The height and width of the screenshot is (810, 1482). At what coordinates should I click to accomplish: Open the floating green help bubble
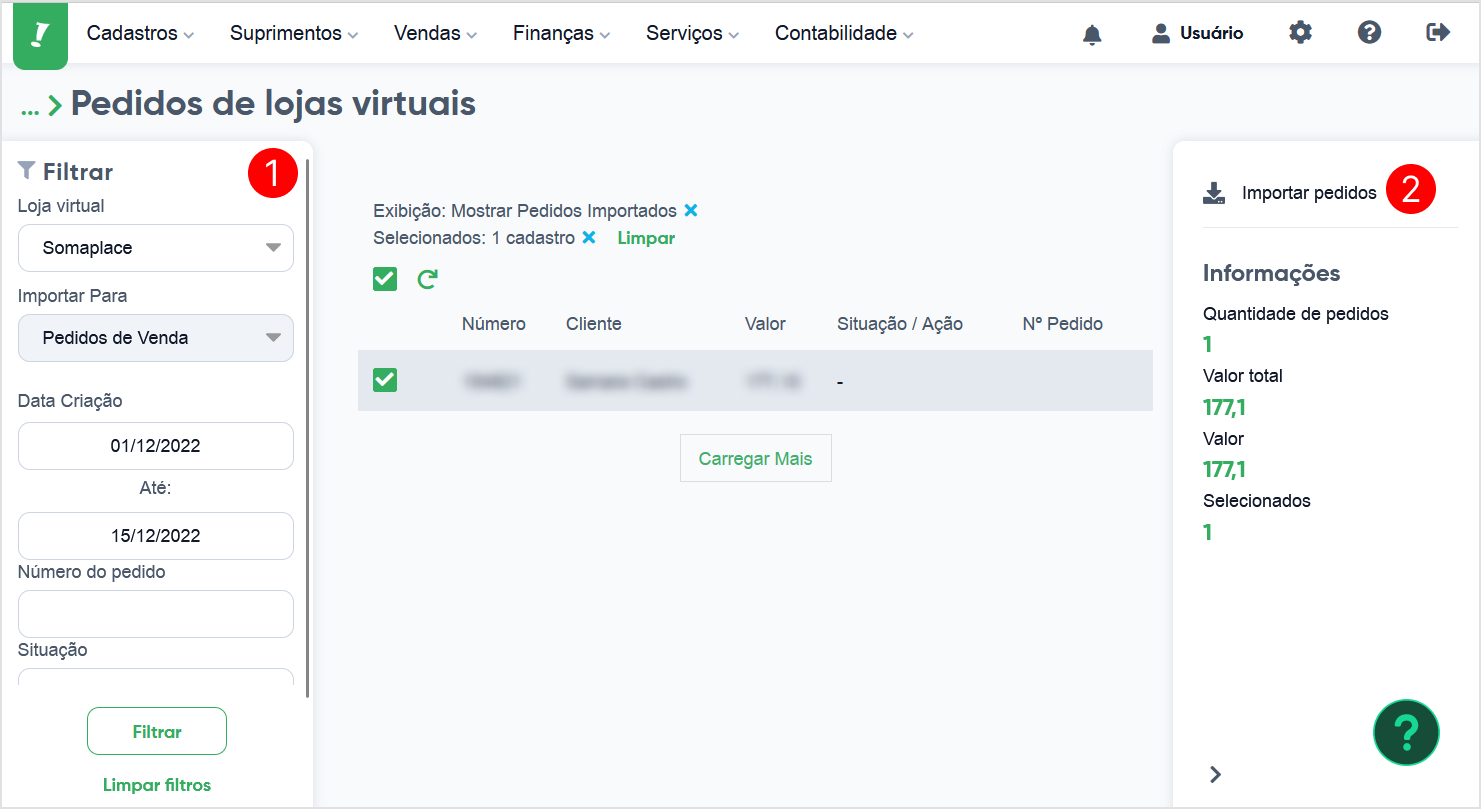[x=1406, y=733]
